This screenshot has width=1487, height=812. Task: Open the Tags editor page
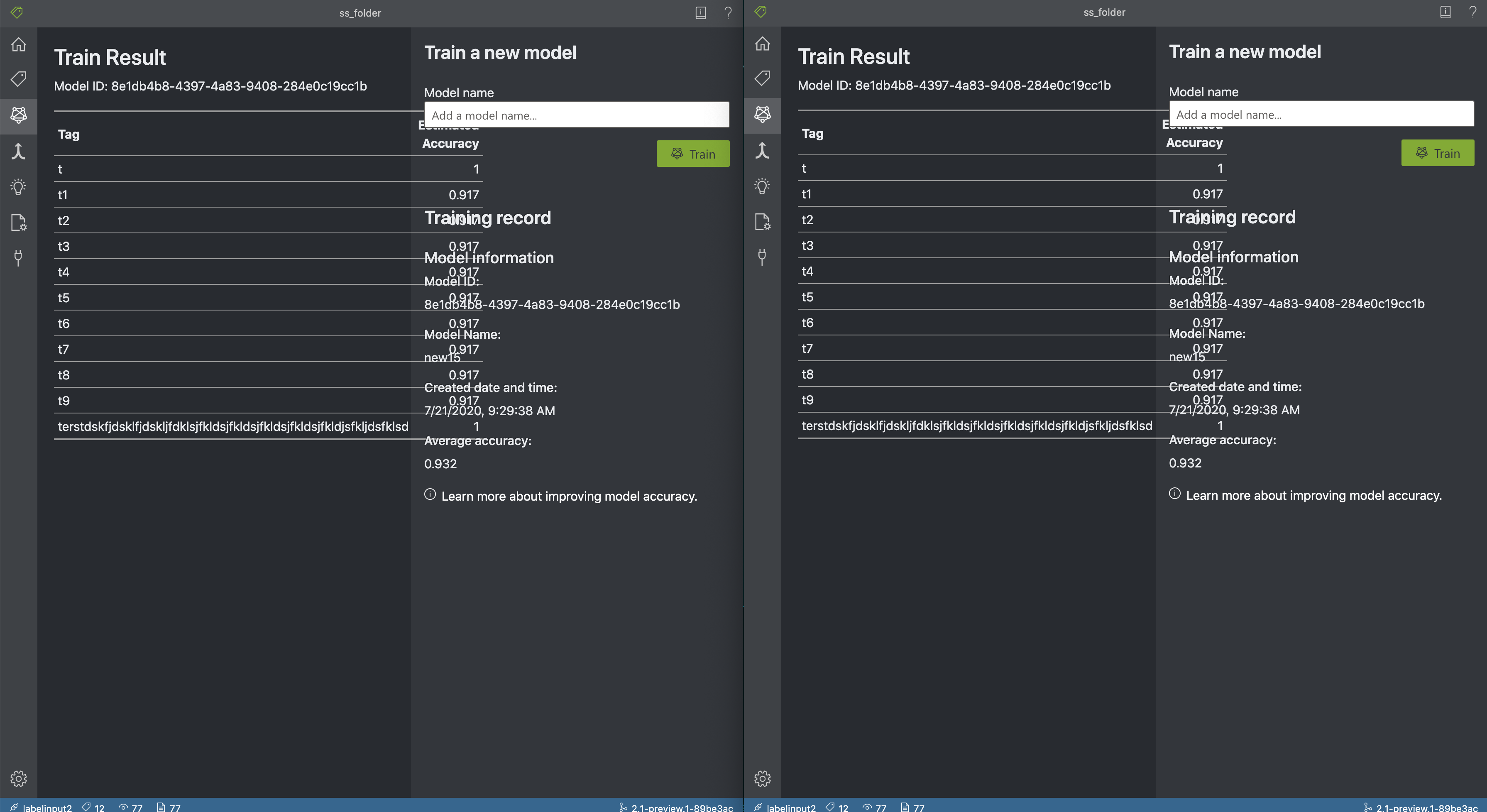(18, 78)
